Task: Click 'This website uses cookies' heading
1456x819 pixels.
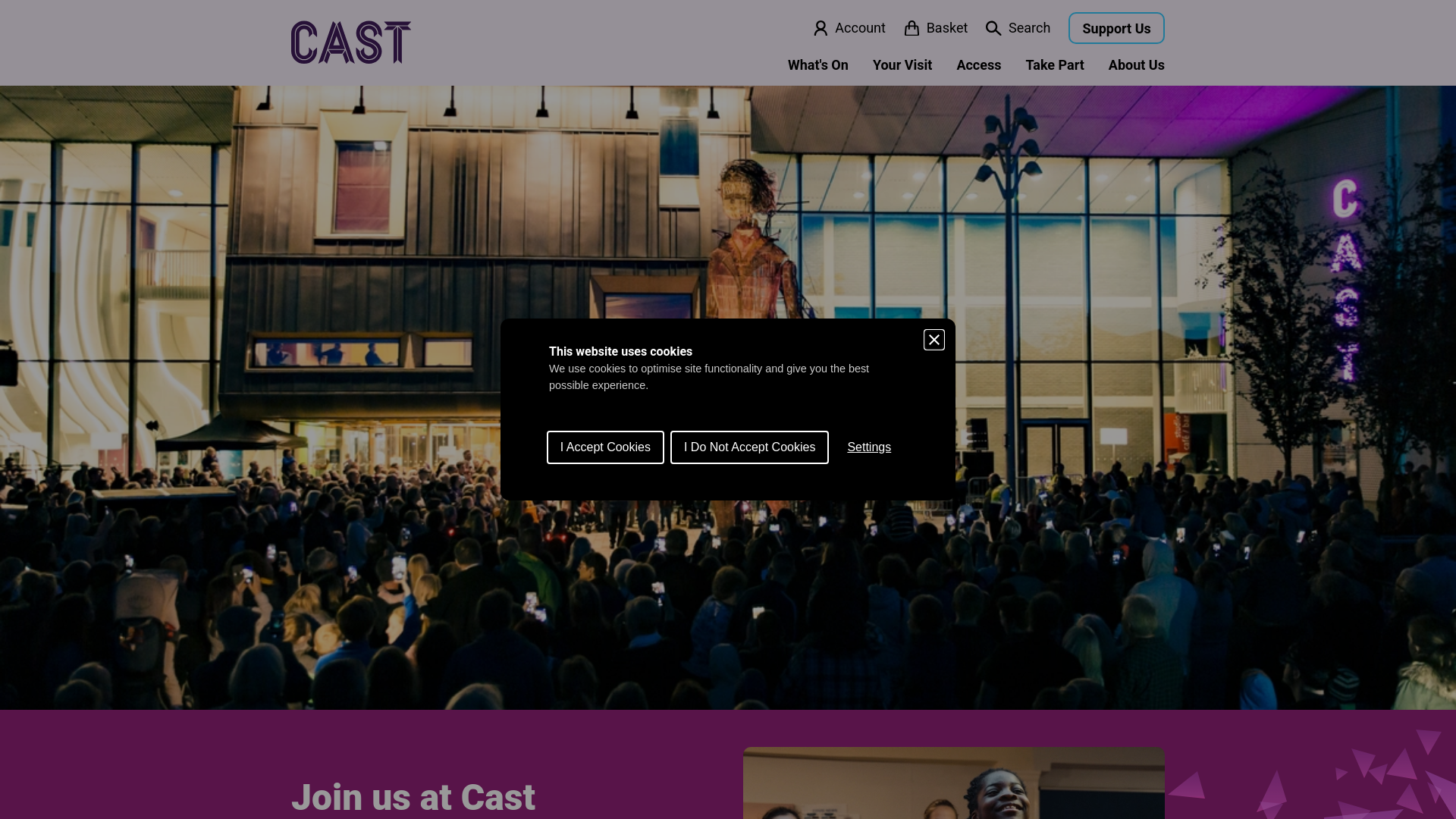Action: [620, 352]
